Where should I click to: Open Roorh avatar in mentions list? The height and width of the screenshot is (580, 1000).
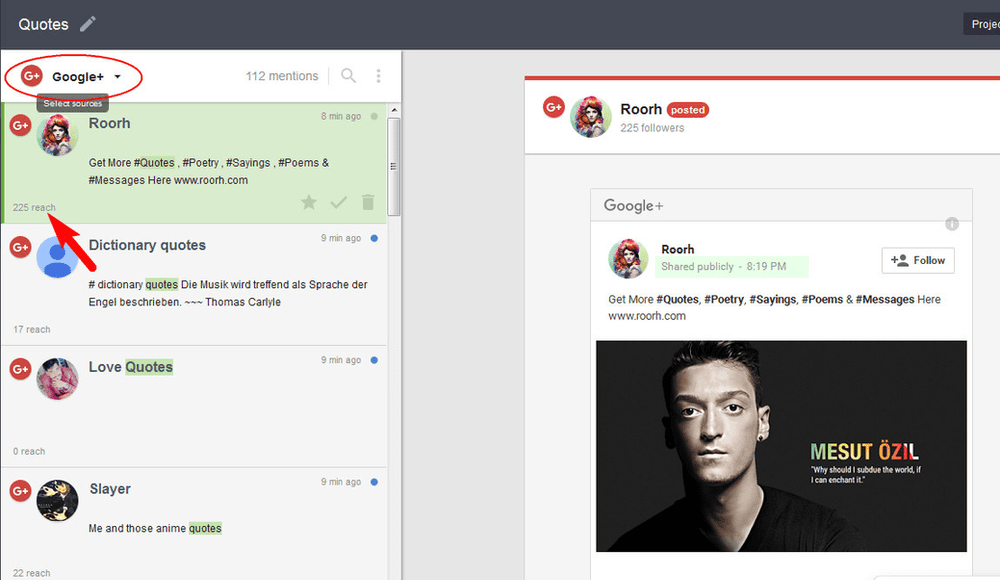tap(57, 135)
